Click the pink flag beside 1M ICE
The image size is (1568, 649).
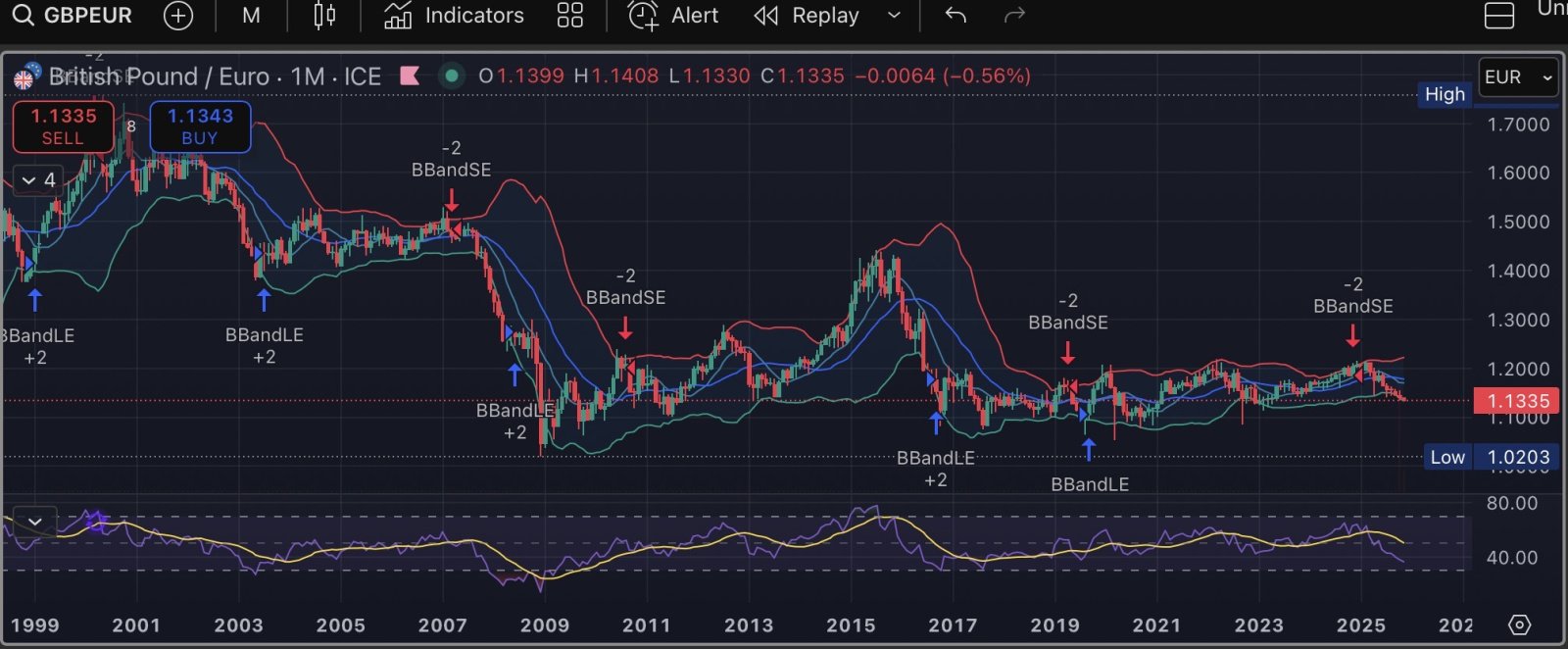tap(410, 75)
